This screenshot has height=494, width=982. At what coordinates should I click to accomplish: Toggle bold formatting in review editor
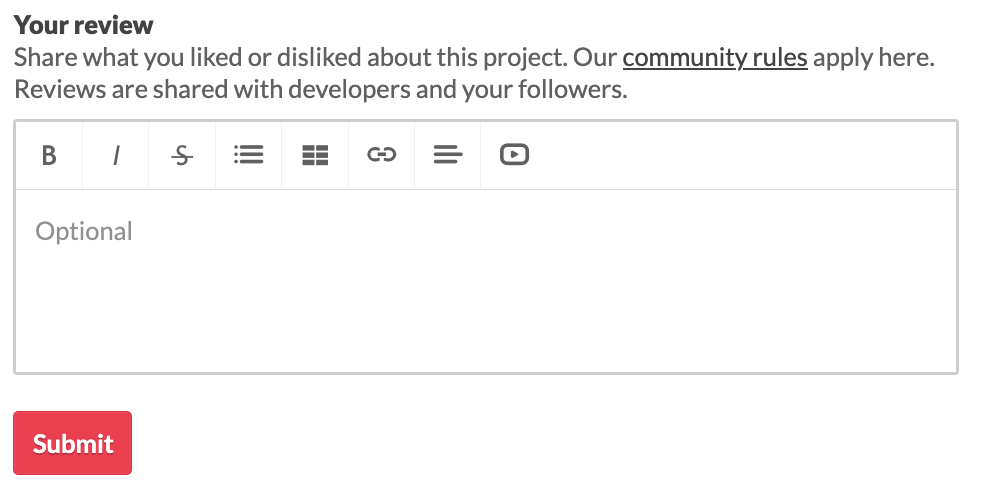pos(49,155)
